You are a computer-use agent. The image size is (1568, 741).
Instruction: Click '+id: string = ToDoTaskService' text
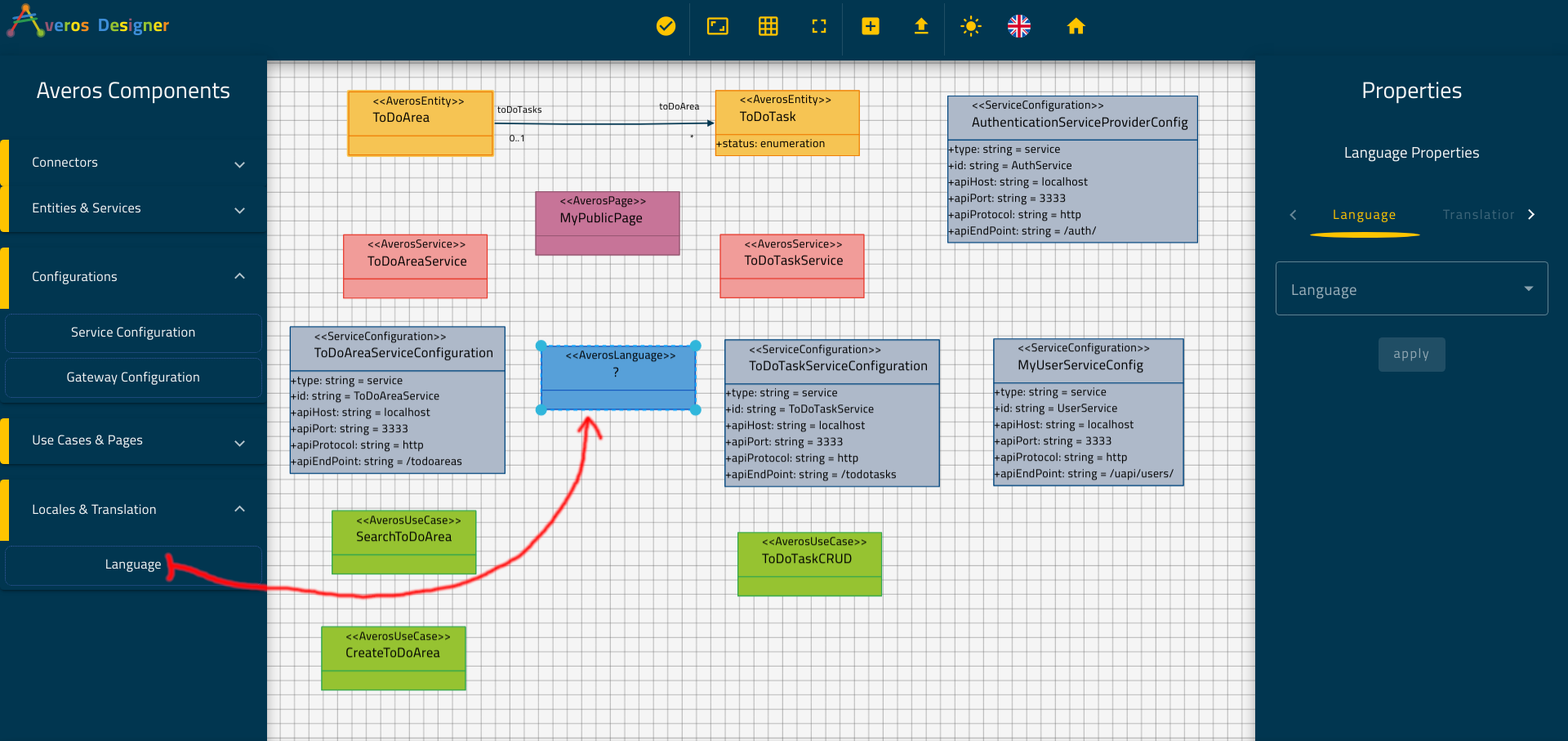(800, 409)
